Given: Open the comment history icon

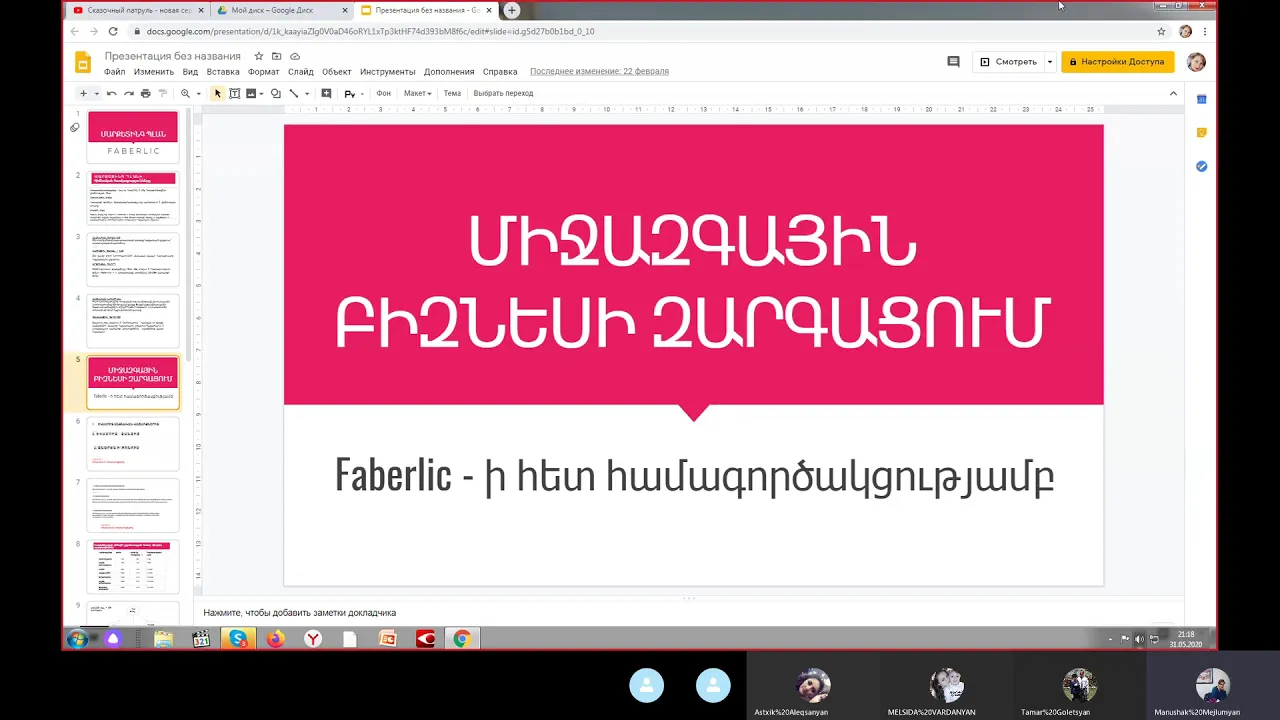Looking at the screenshot, I should [x=953, y=62].
